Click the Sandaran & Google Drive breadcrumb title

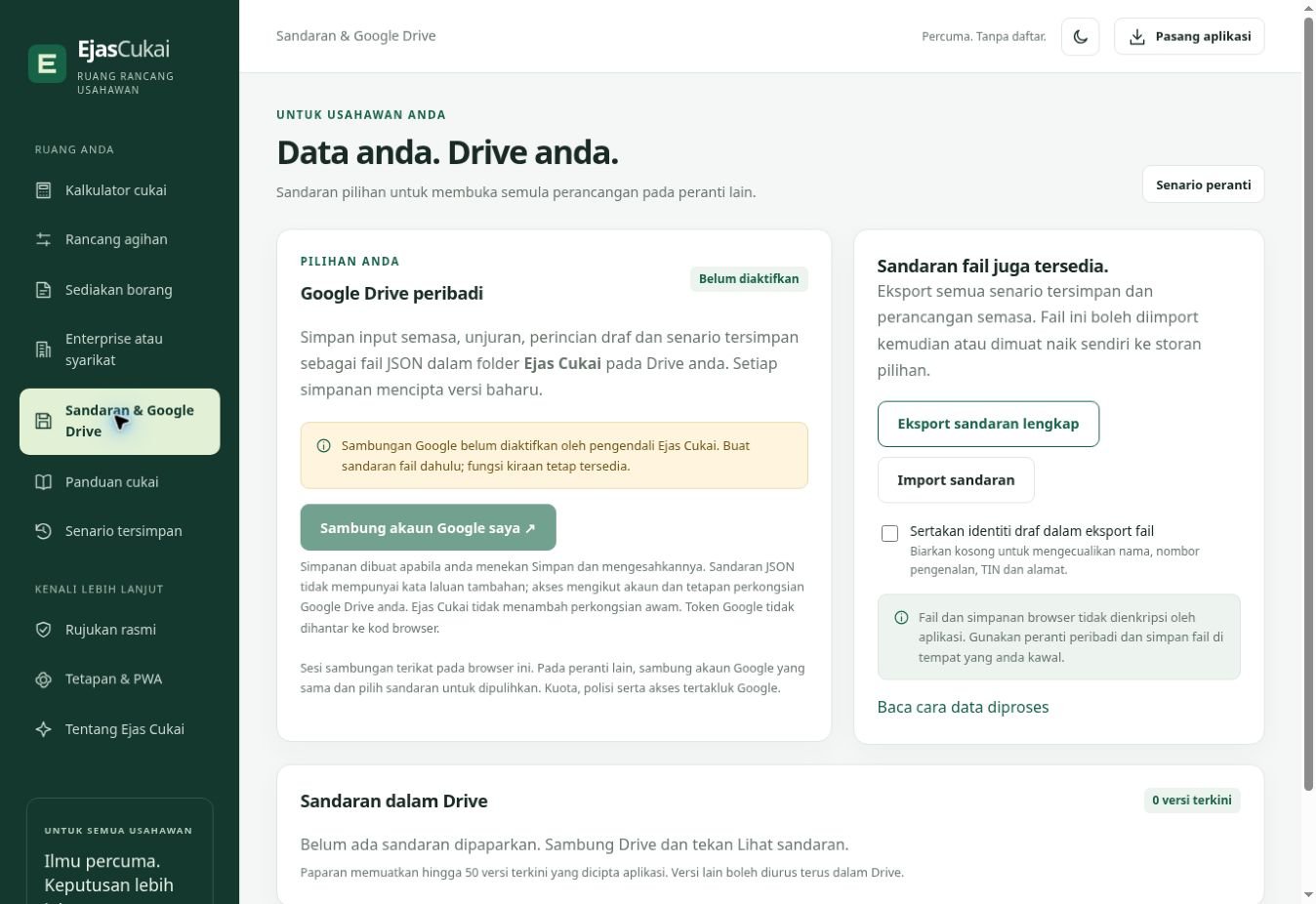coord(356,36)
